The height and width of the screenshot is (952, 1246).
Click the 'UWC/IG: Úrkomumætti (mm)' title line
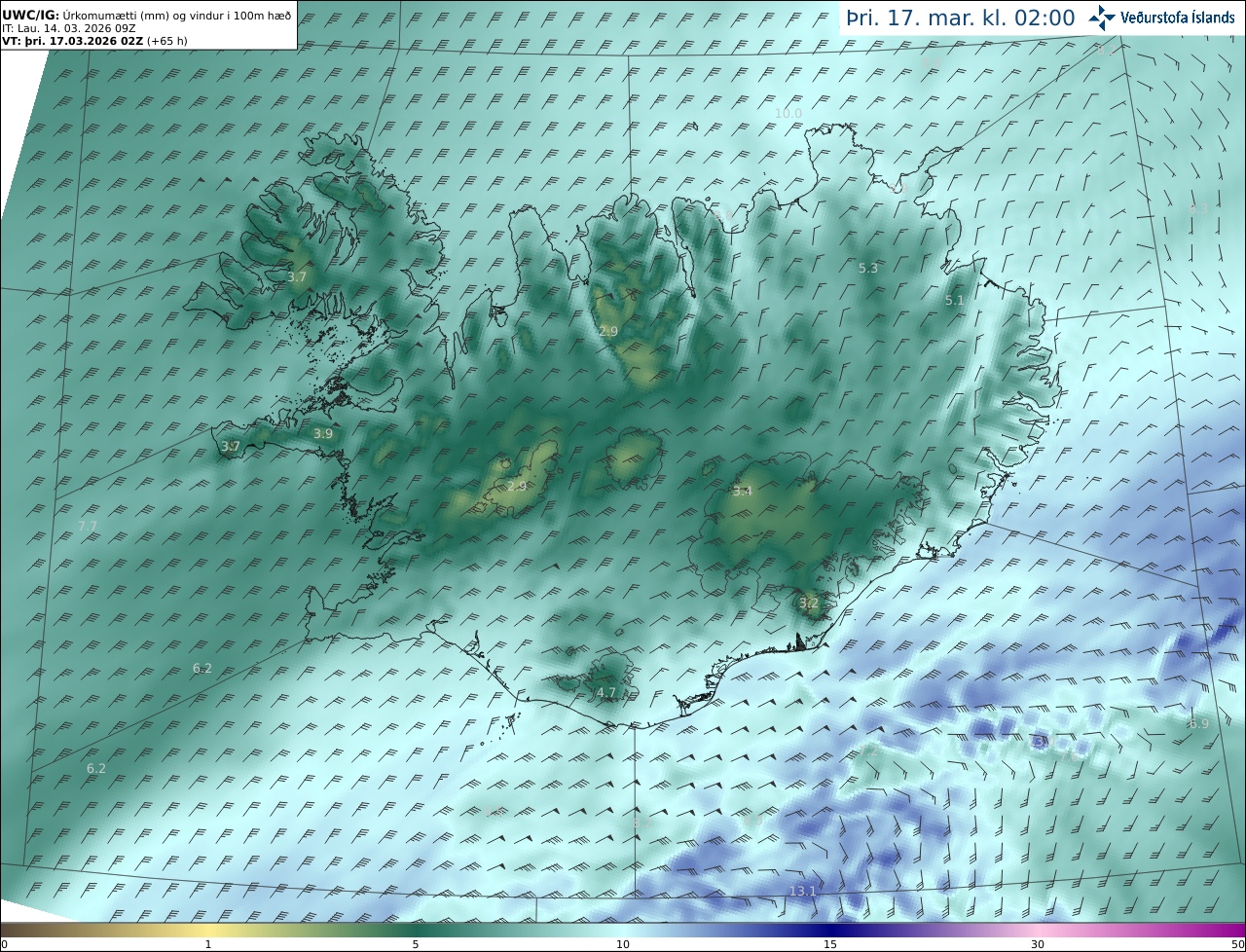147,15
